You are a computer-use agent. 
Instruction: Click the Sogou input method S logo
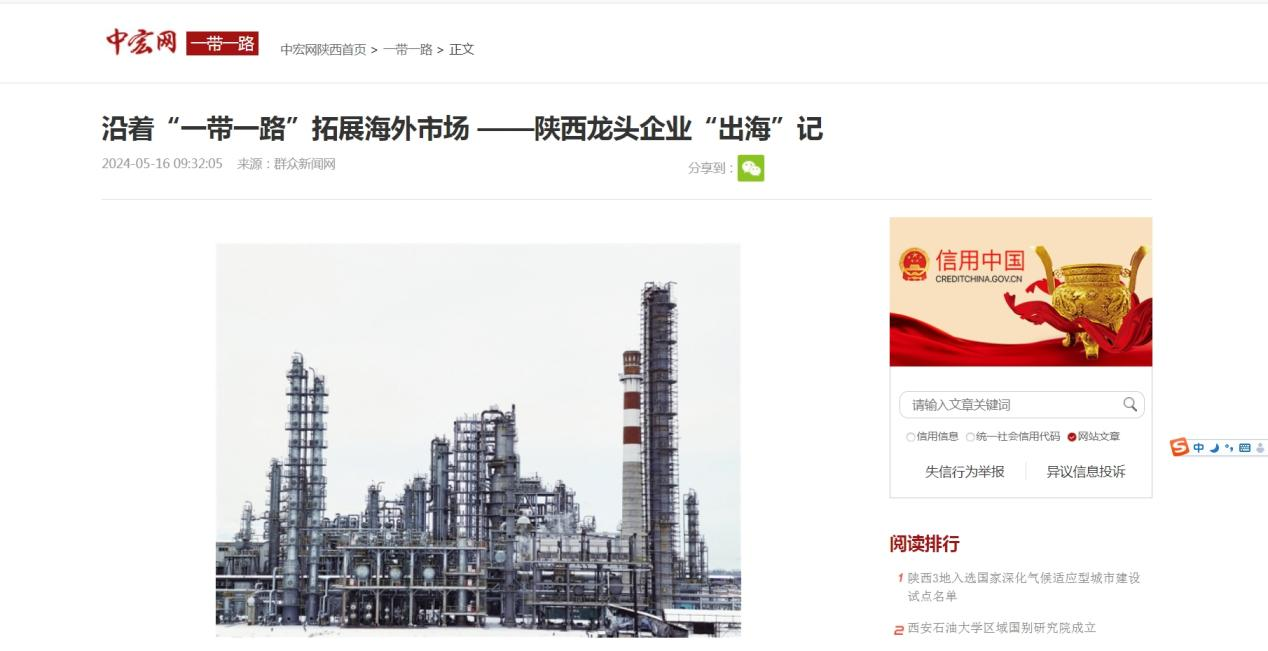1179,447
